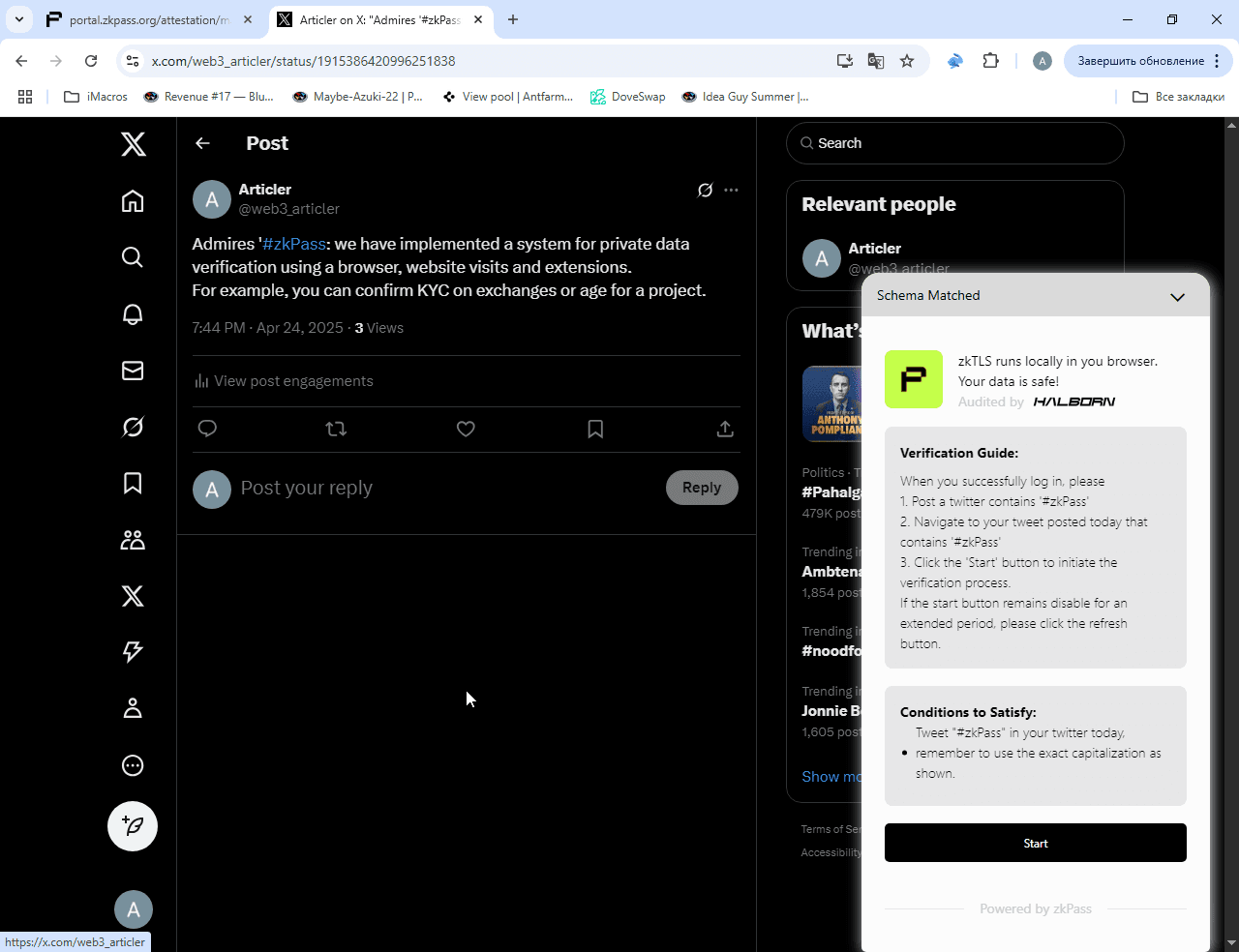Switch to portal.zkpass.org tab
1239x952 pixels.
click(149, 19)
